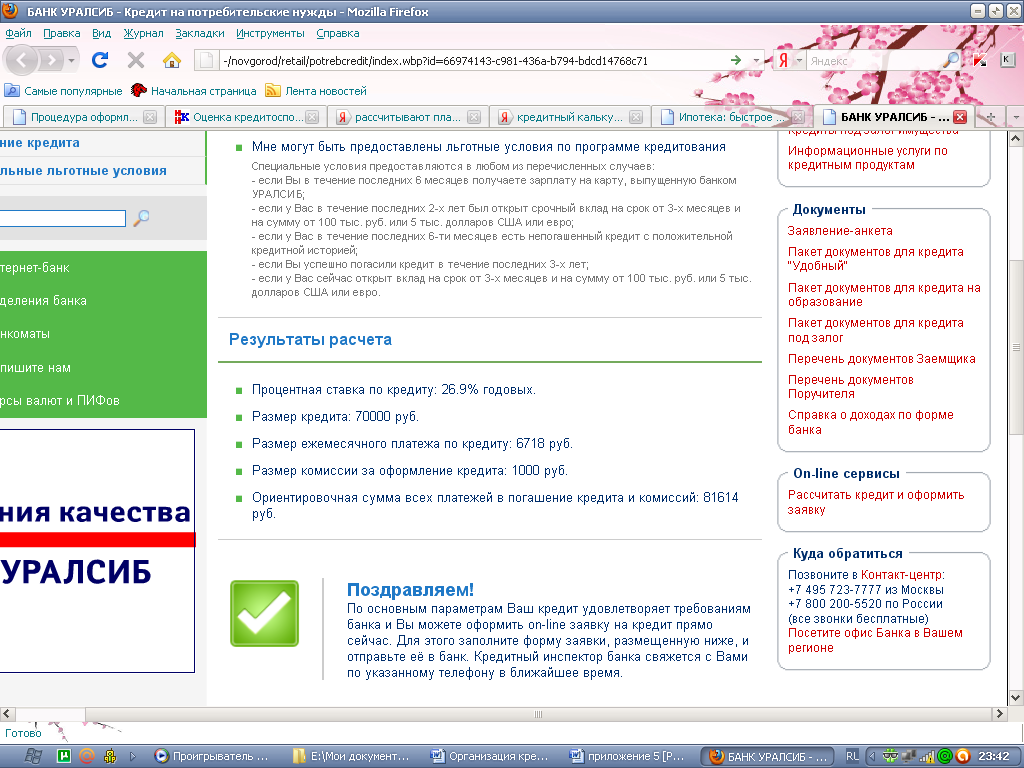The width and height of the screenshot is (1024, 768).
Task: Open the Лента новостей feed bookmark
Action: (316, 91)
